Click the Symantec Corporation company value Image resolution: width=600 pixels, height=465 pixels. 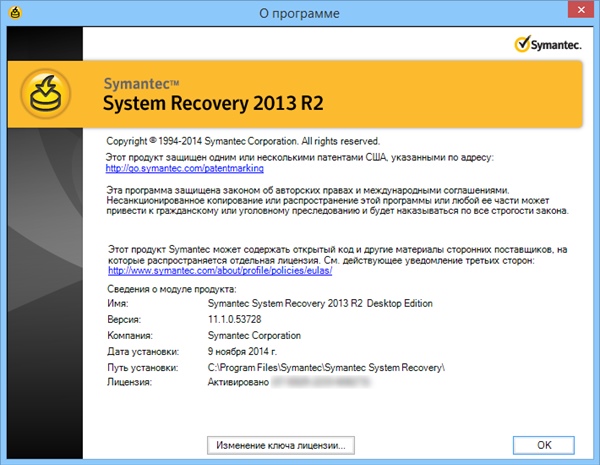(254, 336)
